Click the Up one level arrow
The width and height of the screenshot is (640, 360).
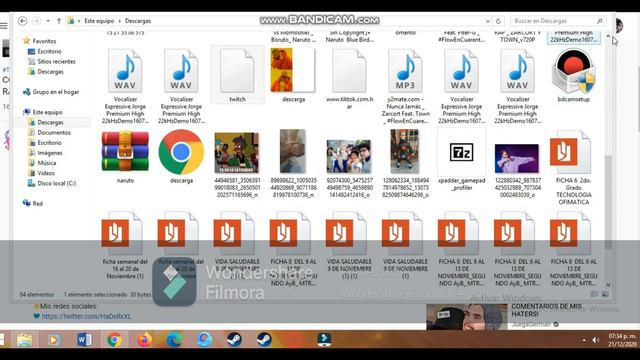click(59, 20)
